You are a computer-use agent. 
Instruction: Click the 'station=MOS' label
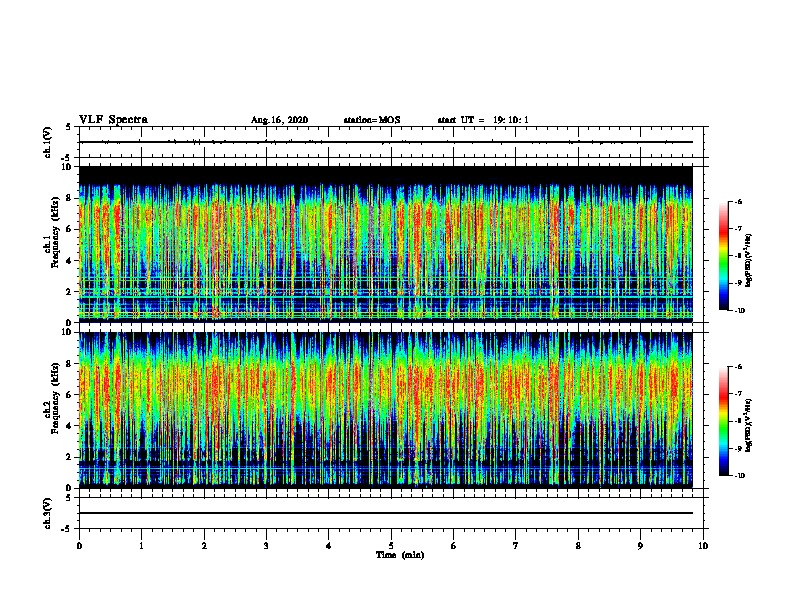click(372, 120)
